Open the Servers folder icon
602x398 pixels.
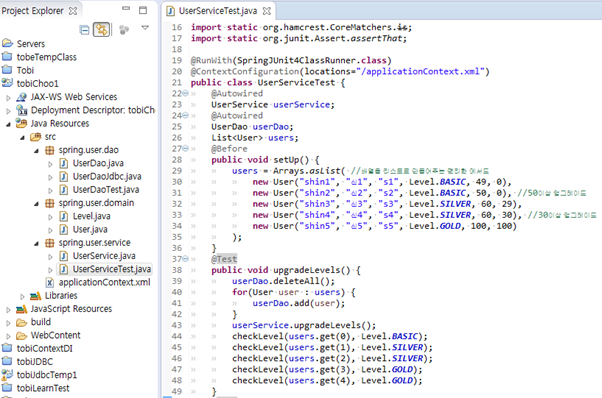8,43
